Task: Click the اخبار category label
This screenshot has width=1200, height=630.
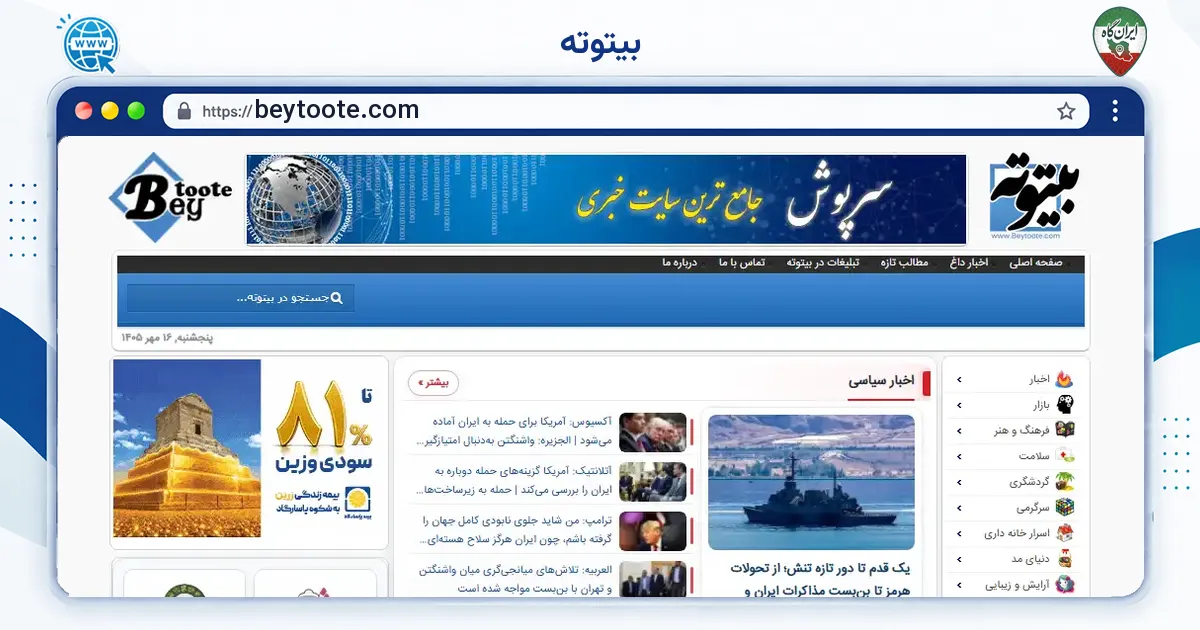Action: click(x=1039, y=380)
